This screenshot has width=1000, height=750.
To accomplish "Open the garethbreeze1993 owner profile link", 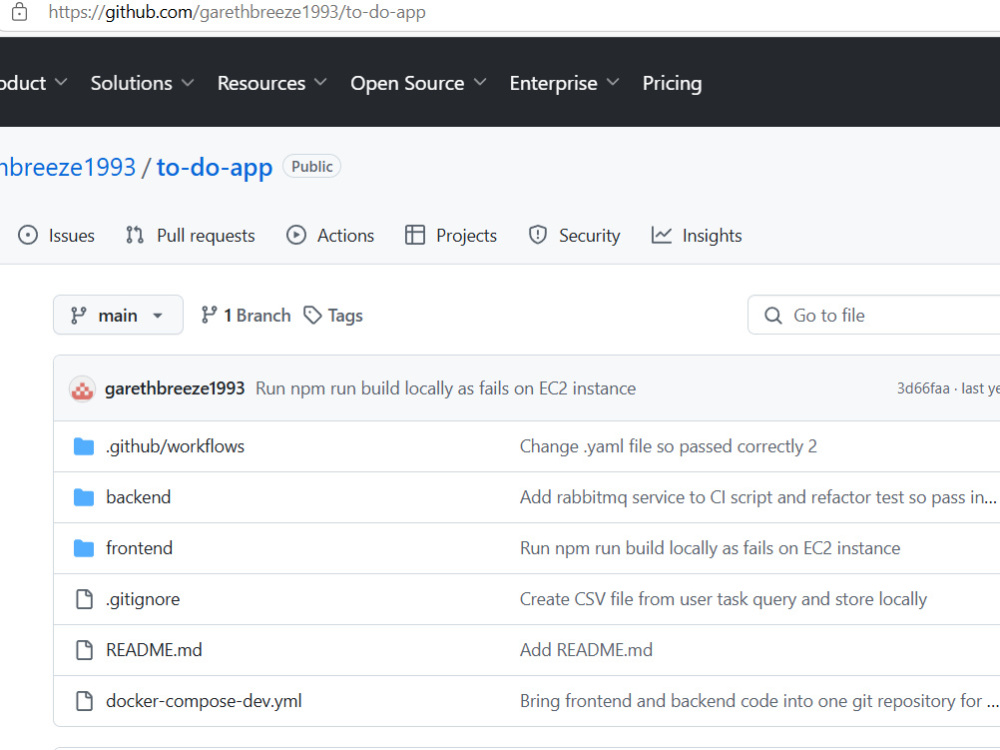I will click(68, 167).
